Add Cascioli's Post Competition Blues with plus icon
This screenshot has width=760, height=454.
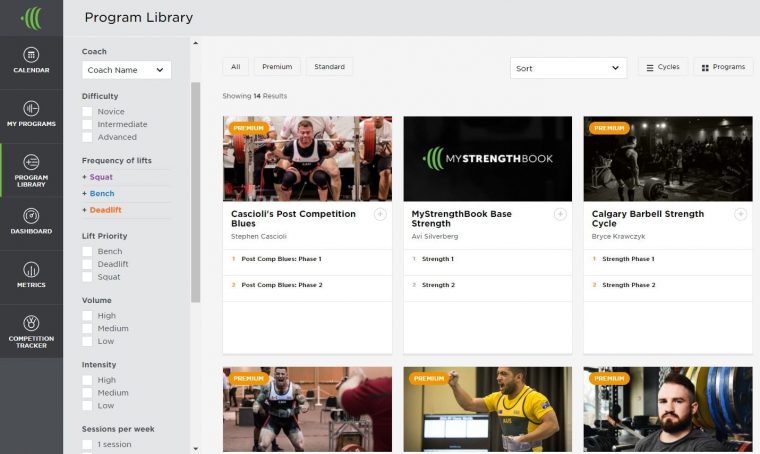(380, 214)
